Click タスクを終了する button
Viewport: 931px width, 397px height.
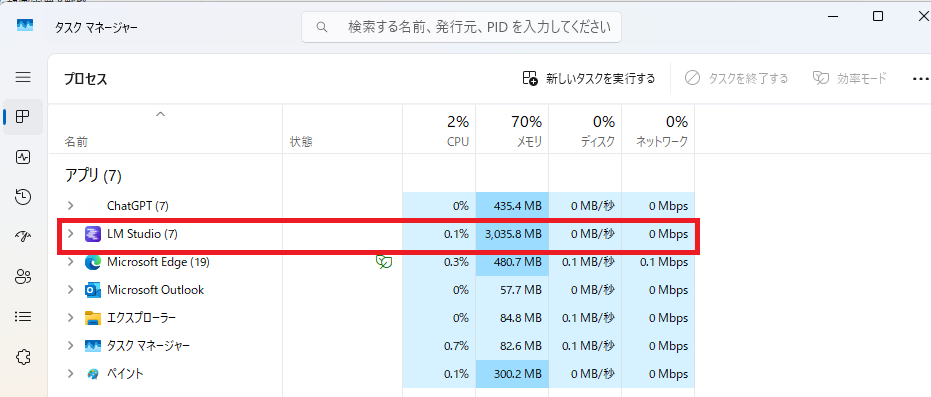[x=736, y=78]
